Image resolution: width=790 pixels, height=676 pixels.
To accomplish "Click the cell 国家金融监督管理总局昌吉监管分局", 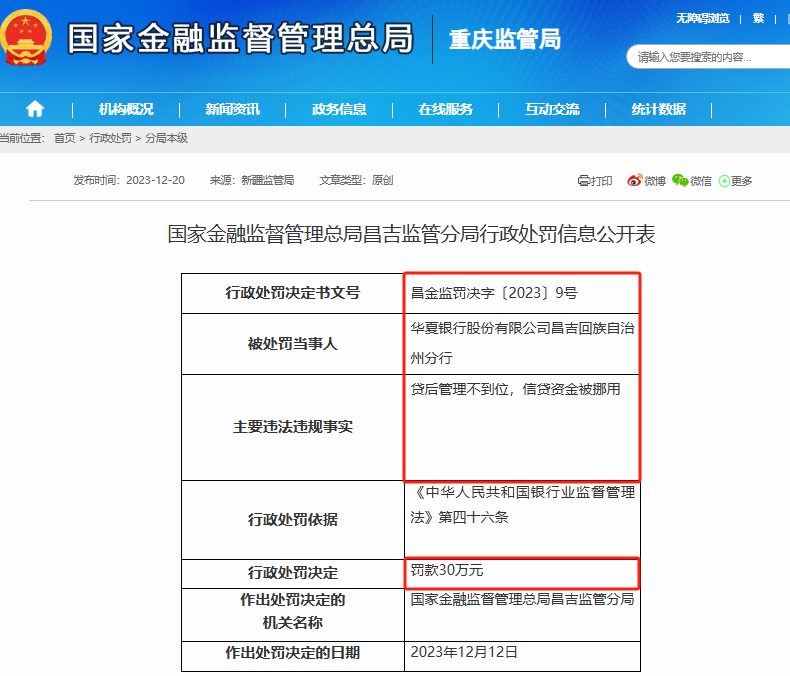I will point(522,615).
